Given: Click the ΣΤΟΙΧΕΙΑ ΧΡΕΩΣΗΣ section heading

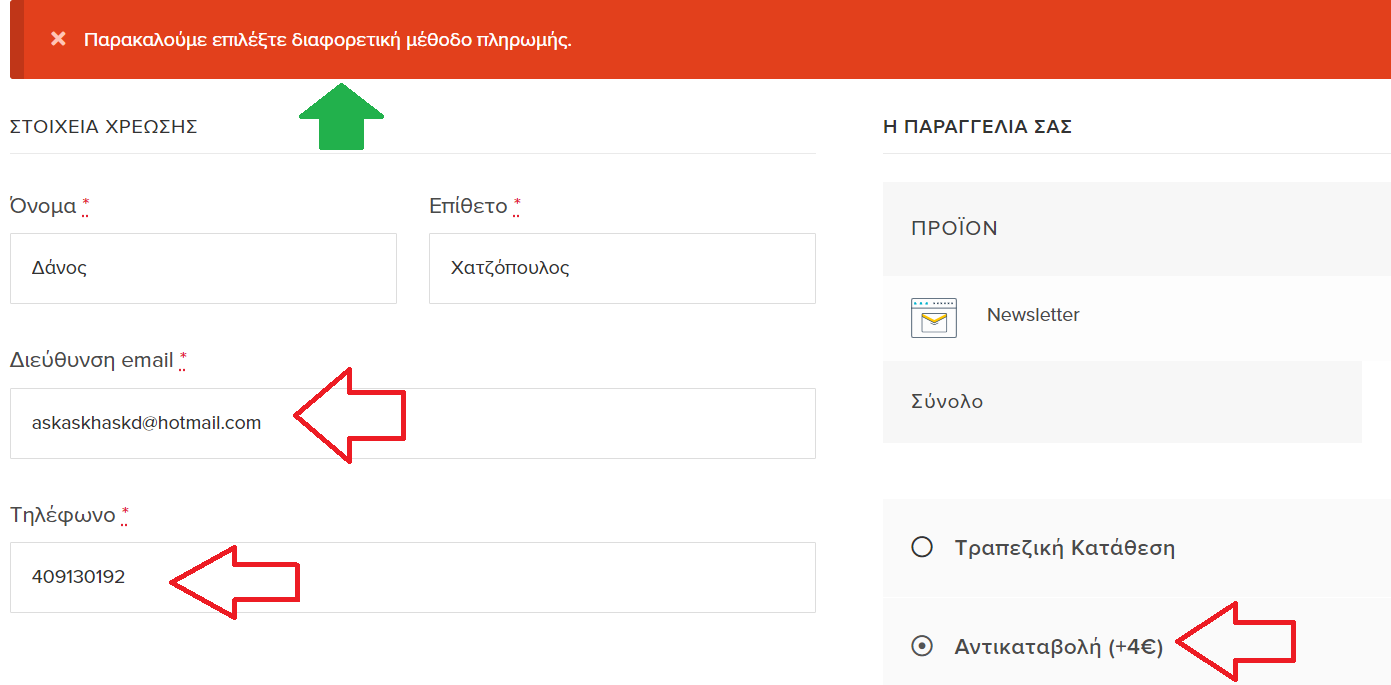Looking at the screenshot, I should pyautogui.click(x=104, y=127).
